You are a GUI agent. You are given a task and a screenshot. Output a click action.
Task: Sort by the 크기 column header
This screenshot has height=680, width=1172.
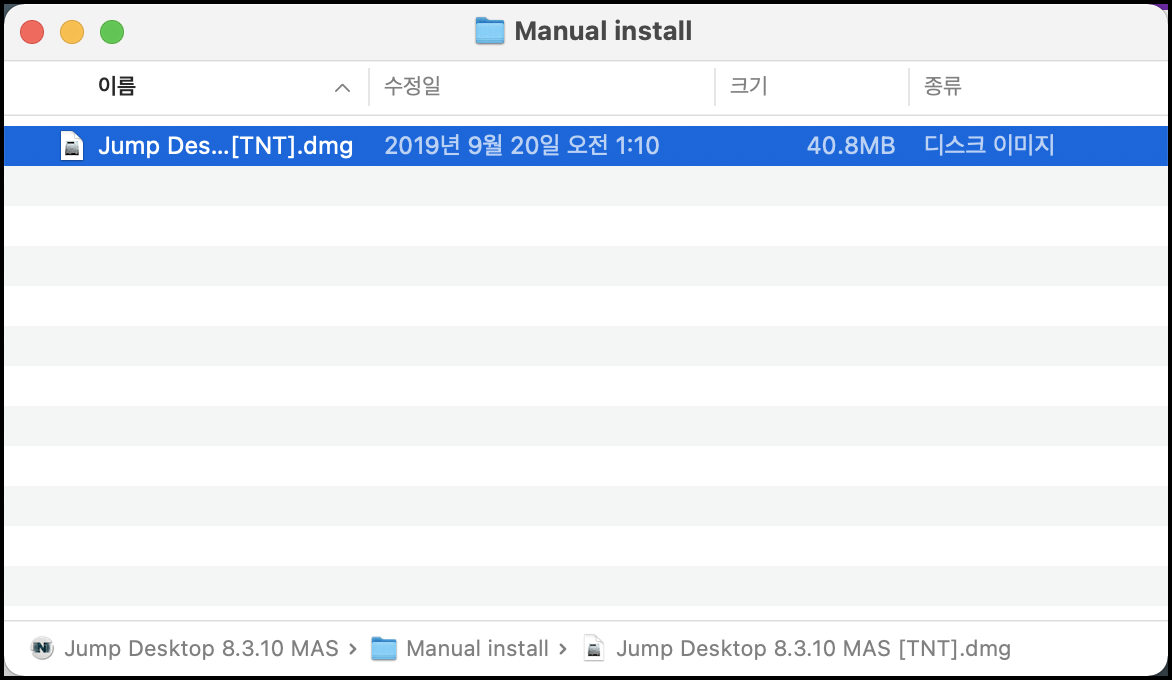click(748, 87)
